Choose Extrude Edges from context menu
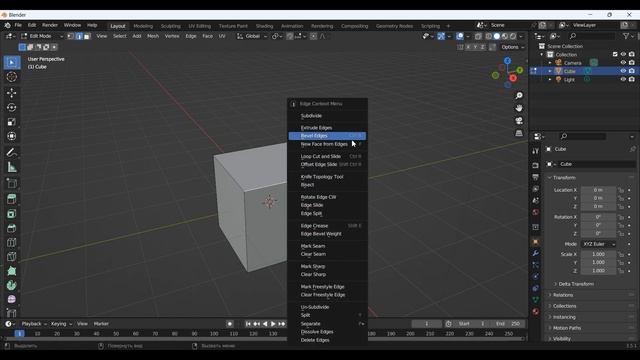Viewport: 640px width, 360px height. (327, 128)
